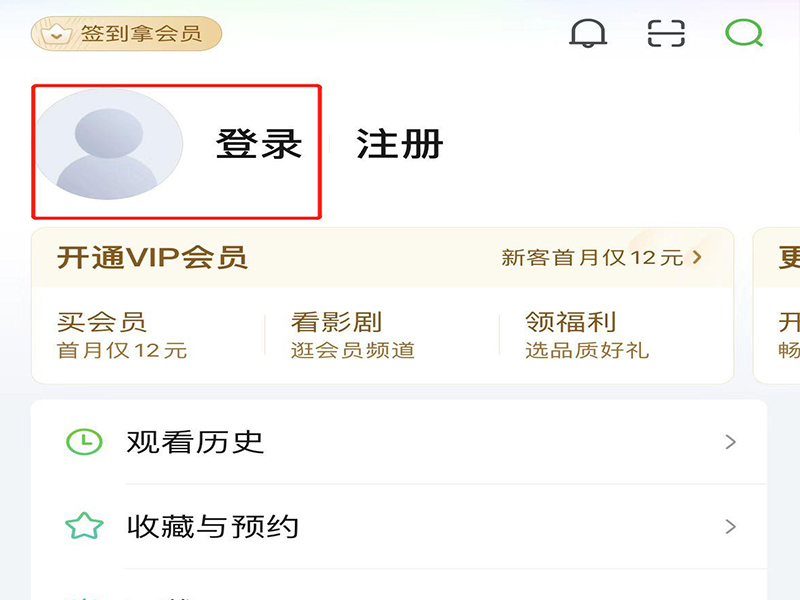Click 注册 to register an account
The width and height of the screenshot is (800, 600).
point(399,144)
